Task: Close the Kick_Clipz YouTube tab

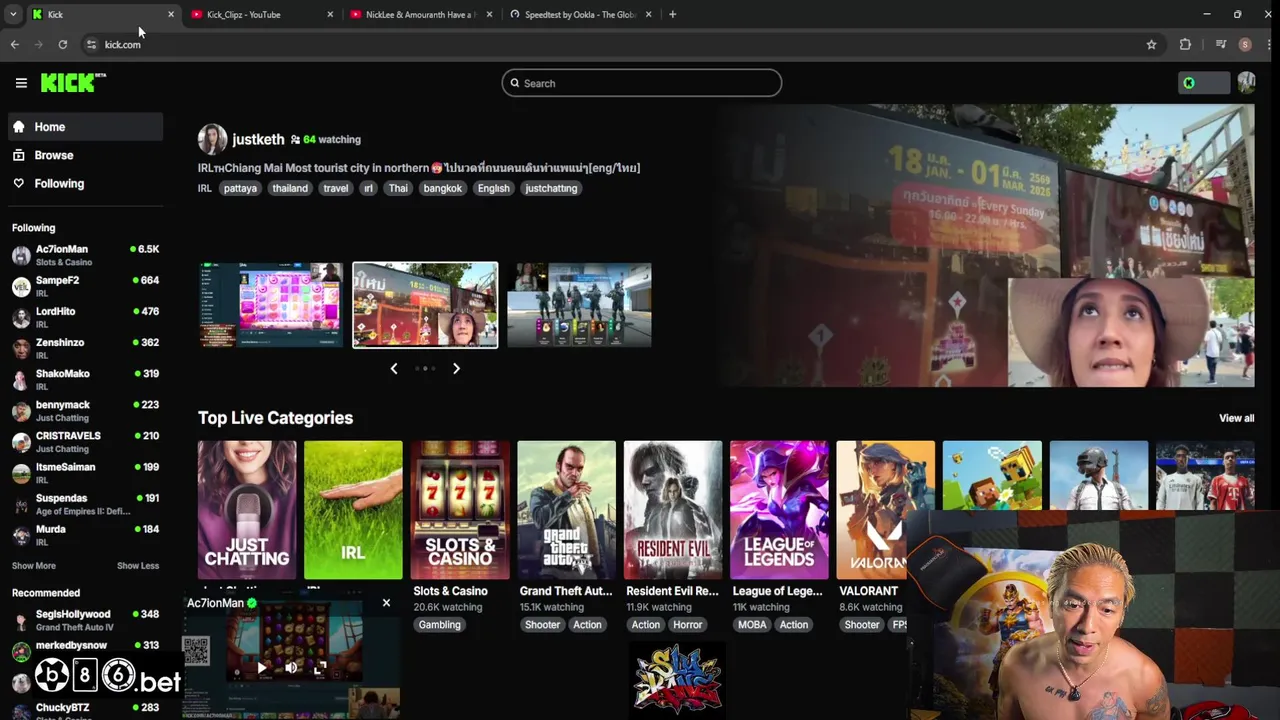Action: (x=330, y=14)
